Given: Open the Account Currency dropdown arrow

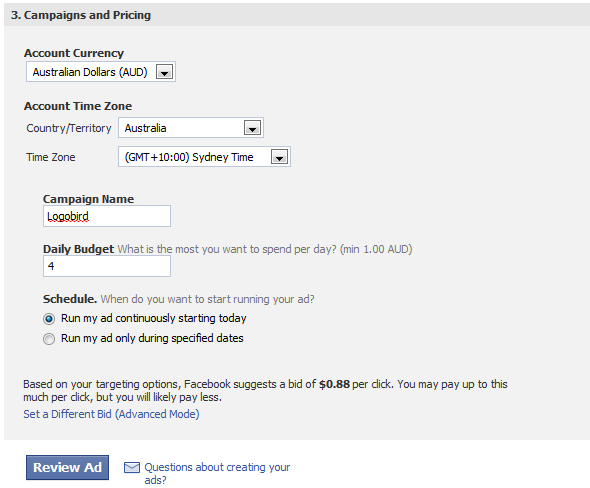Looking at the screenshot, I should coord(164,72).
